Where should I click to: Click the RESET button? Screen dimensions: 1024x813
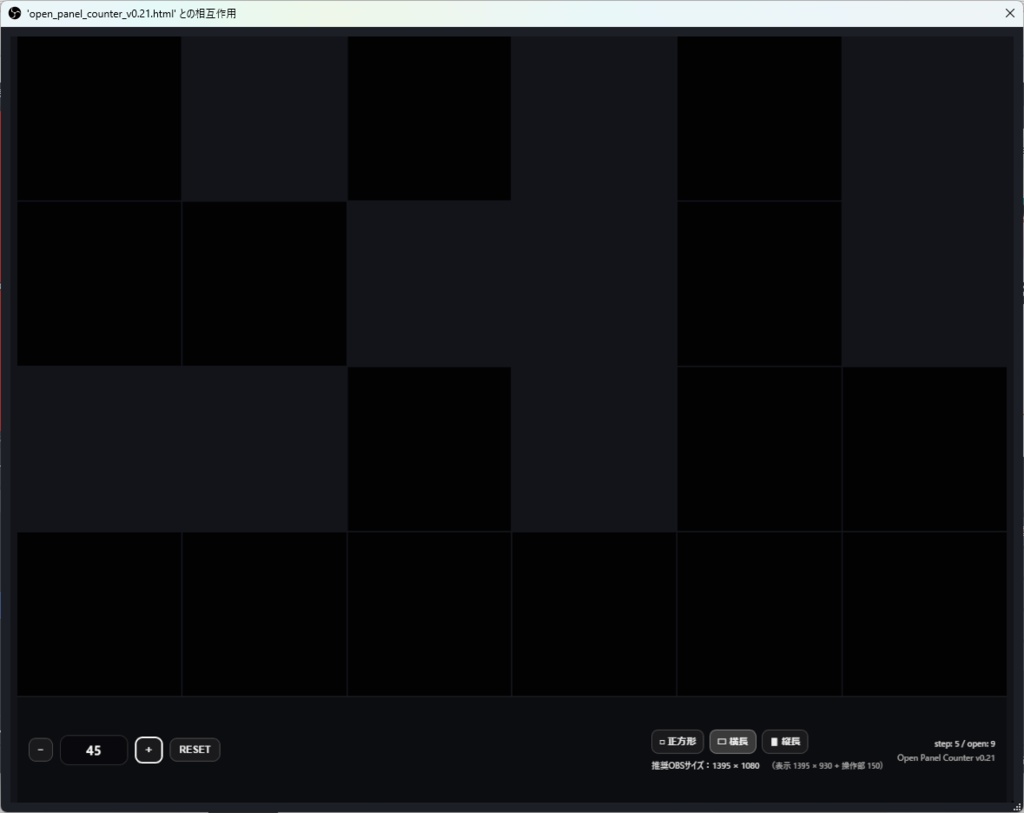click(195, 750)
